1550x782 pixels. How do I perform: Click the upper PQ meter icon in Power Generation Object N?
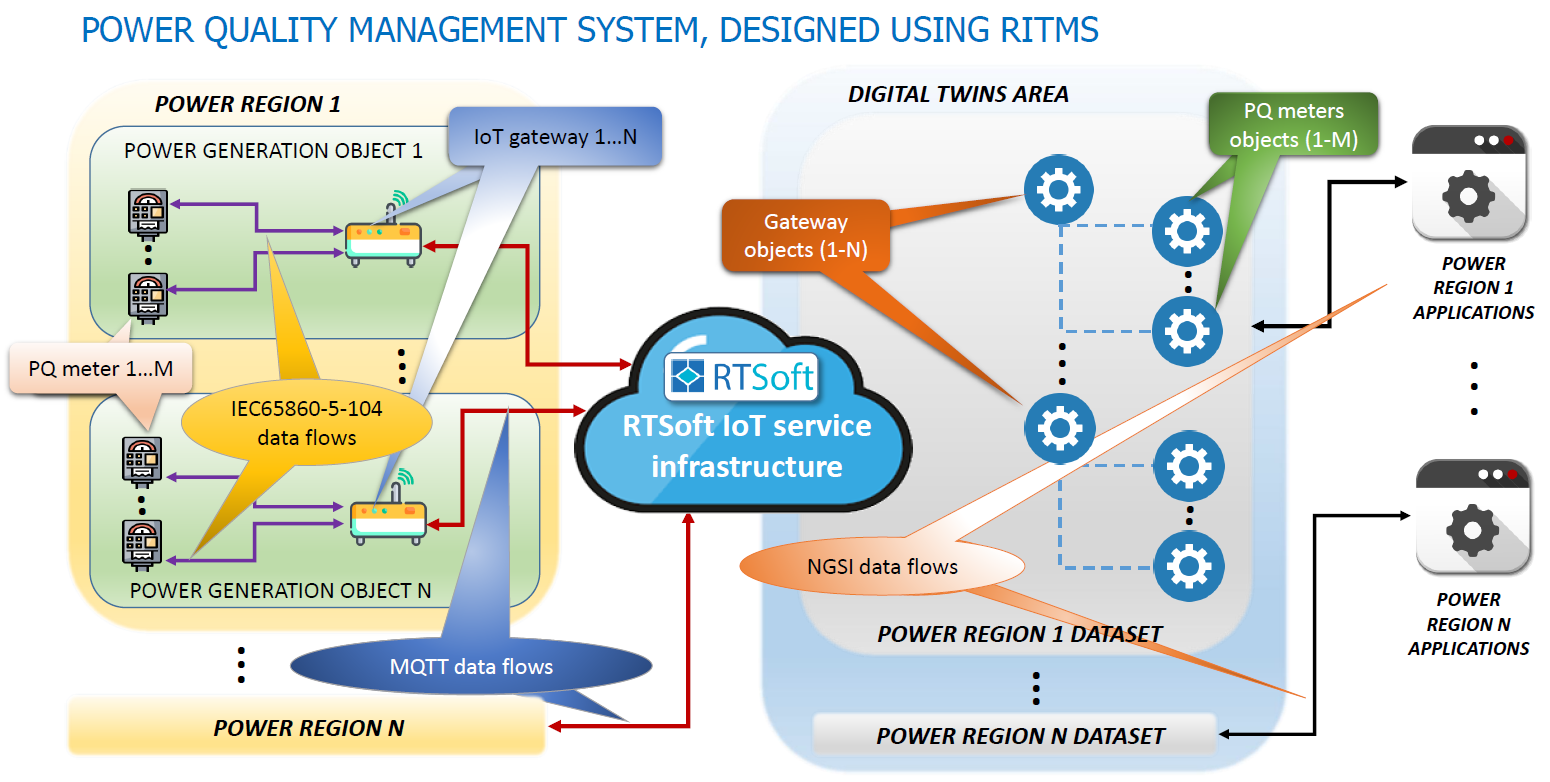tap(141, 461)
